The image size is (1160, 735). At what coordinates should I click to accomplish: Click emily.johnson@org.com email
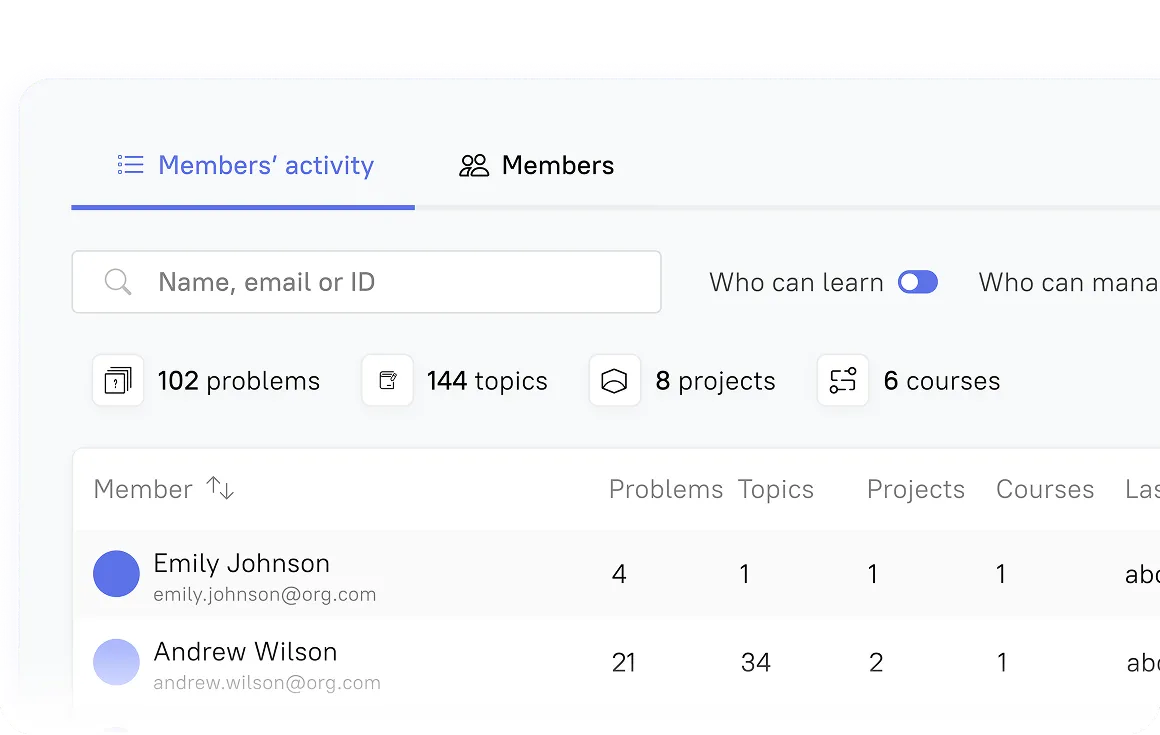(x=265, y=595)
